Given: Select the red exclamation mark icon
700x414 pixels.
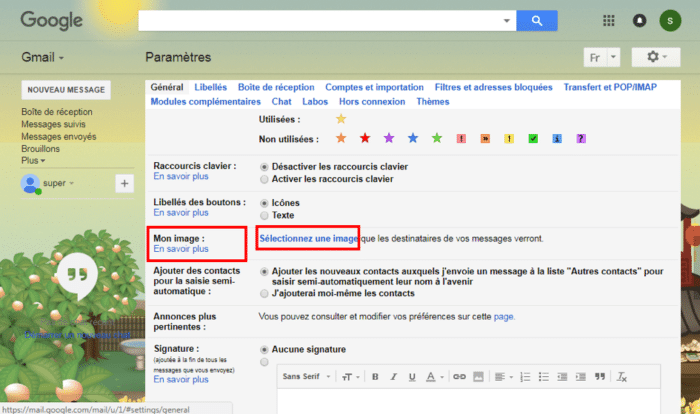Looking at the screenshot, I should coord(461,139).
